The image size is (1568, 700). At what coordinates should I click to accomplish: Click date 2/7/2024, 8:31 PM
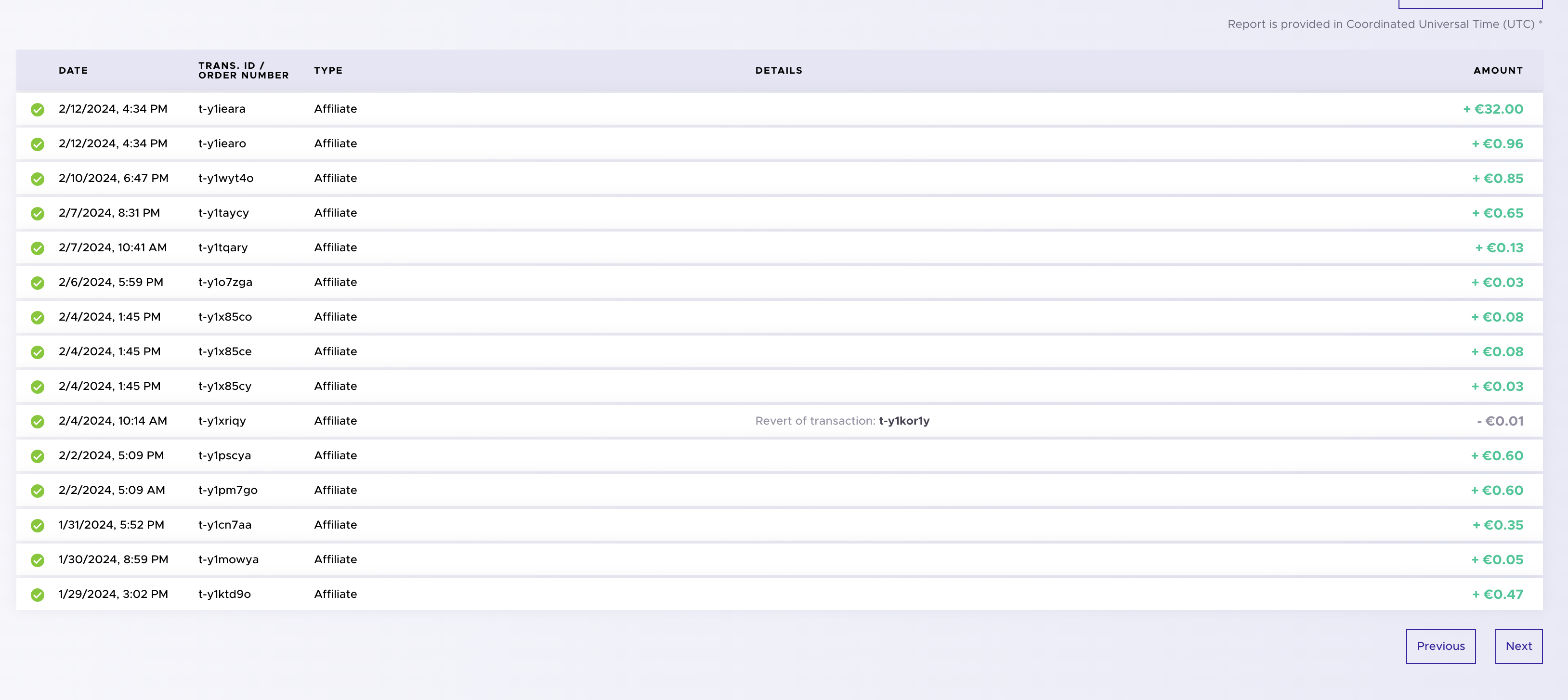click(x=109, y=213)
